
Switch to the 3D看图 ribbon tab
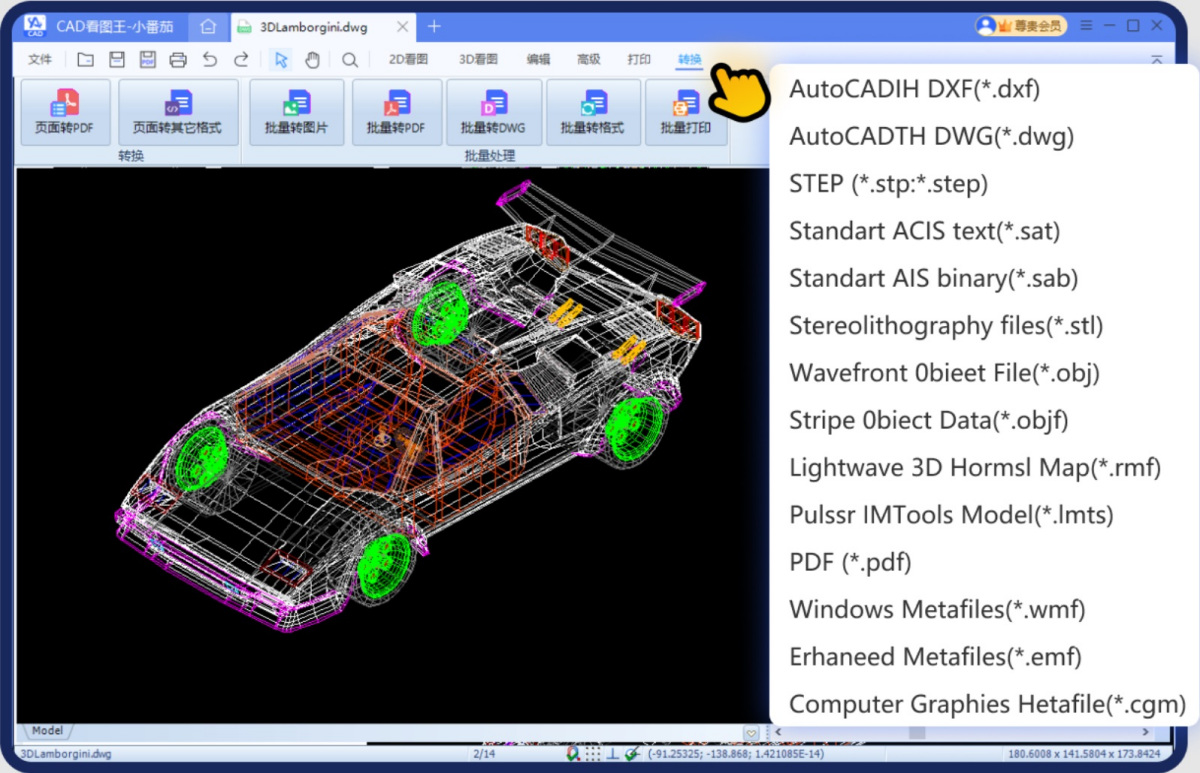click(478, 60)
